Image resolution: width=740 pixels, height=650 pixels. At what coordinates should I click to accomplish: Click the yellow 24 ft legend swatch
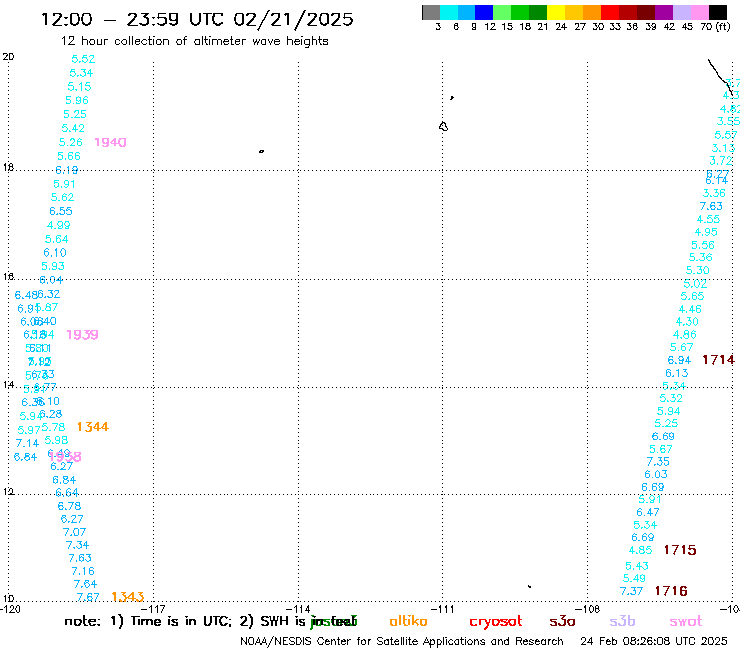coord(556,12)
